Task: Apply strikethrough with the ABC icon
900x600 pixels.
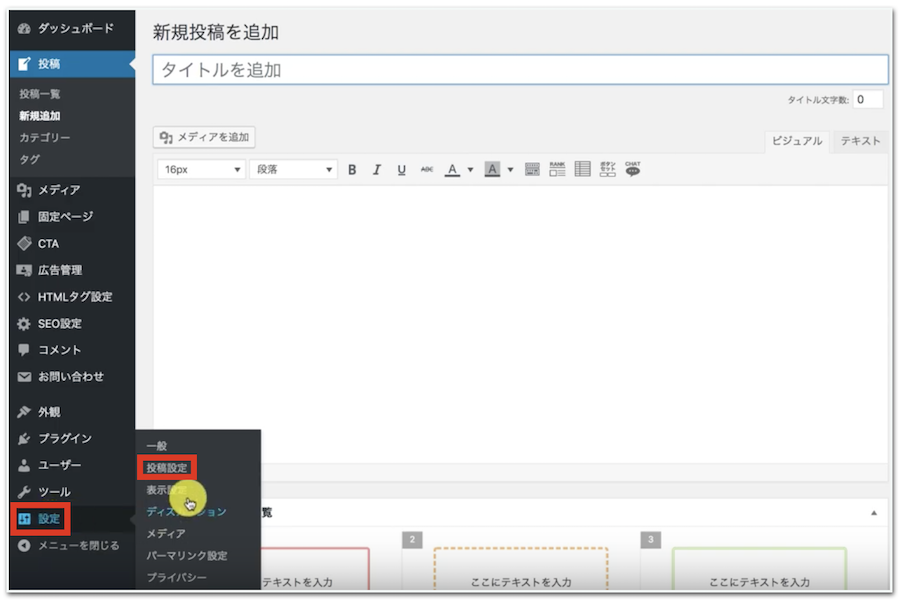Action: pyautogui.click(x=427, y=170)
